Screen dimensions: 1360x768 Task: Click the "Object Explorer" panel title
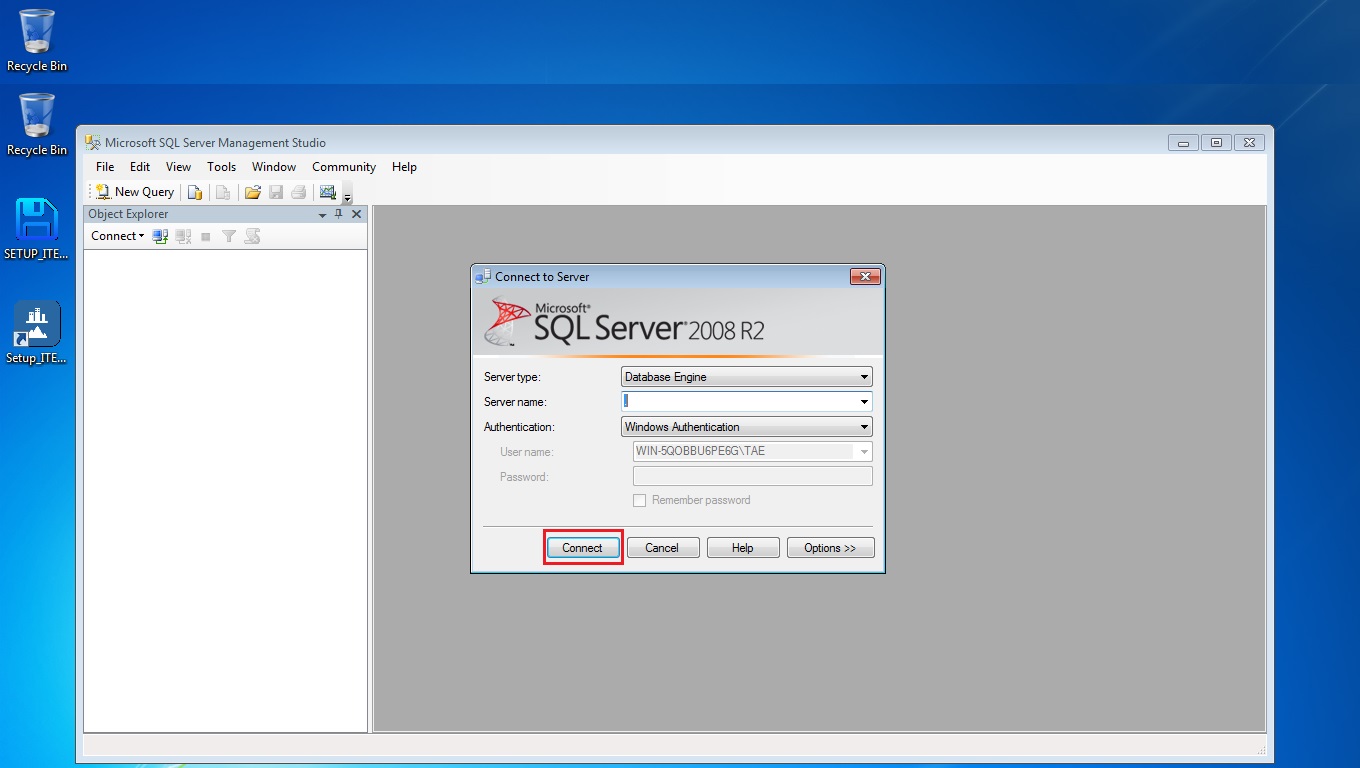point(128,214)
